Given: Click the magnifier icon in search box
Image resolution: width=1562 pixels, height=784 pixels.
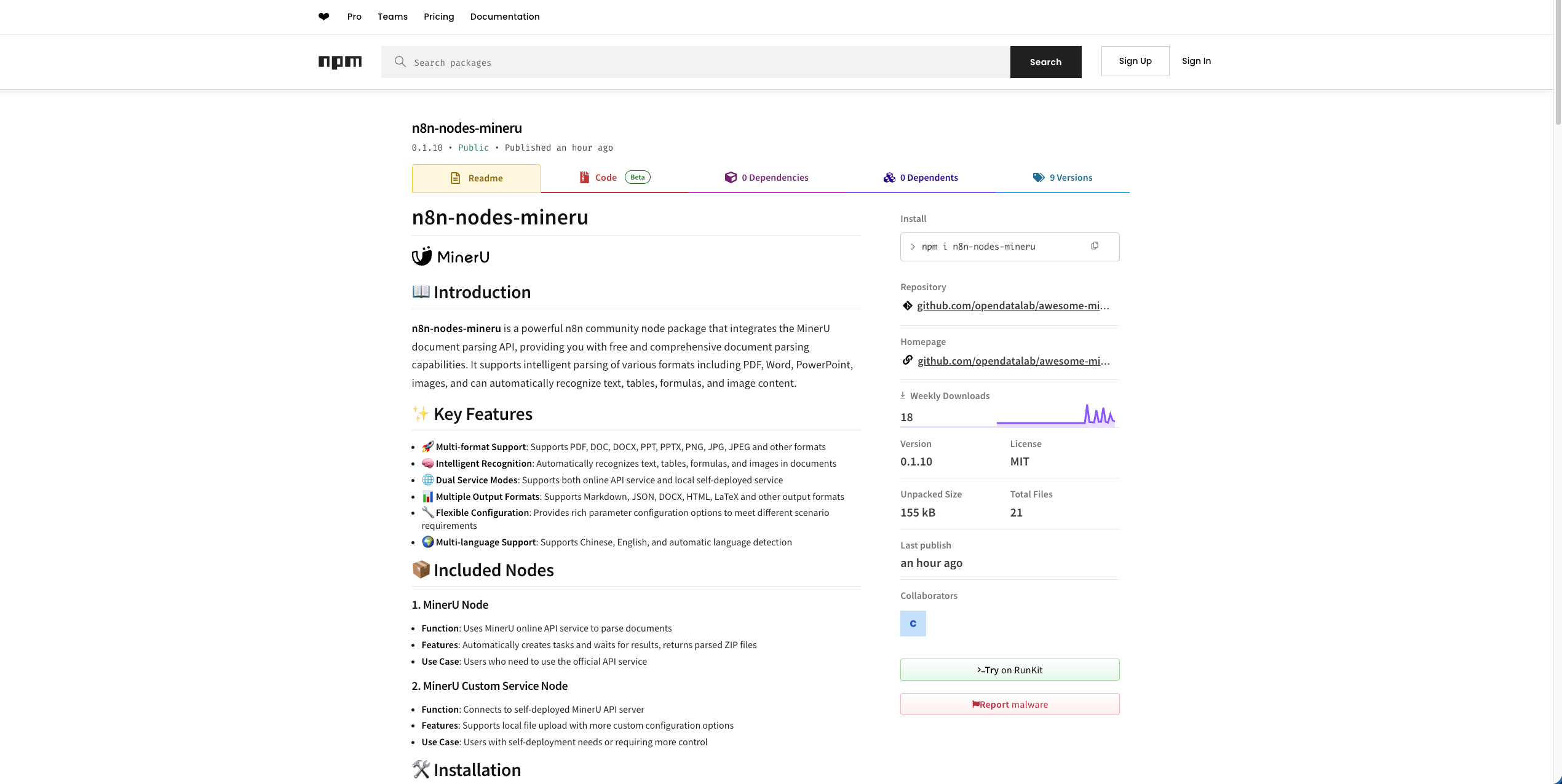Looking at the screenshot, I should (400, 61).
